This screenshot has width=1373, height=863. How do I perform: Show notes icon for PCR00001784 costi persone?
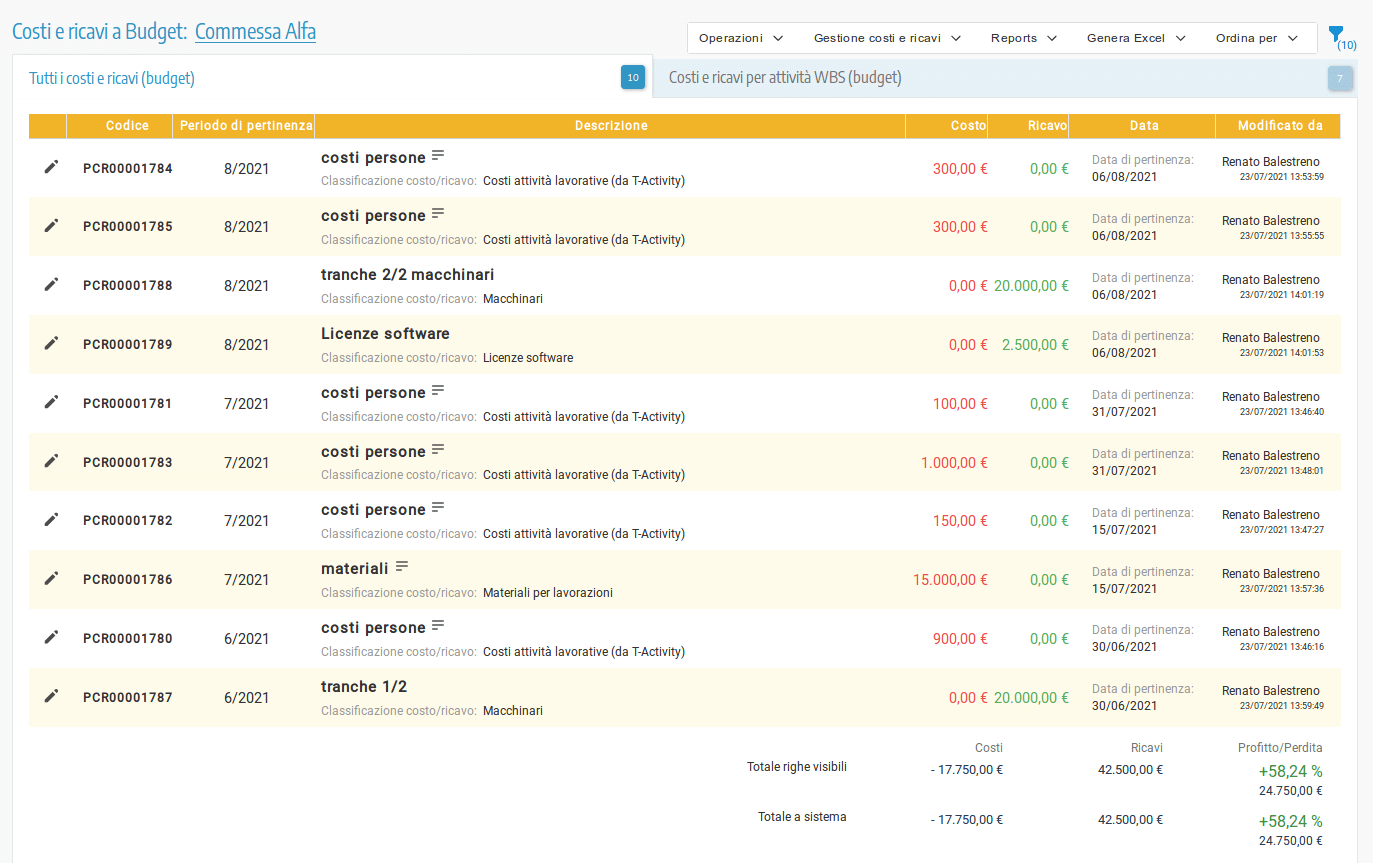click(438, 156)
